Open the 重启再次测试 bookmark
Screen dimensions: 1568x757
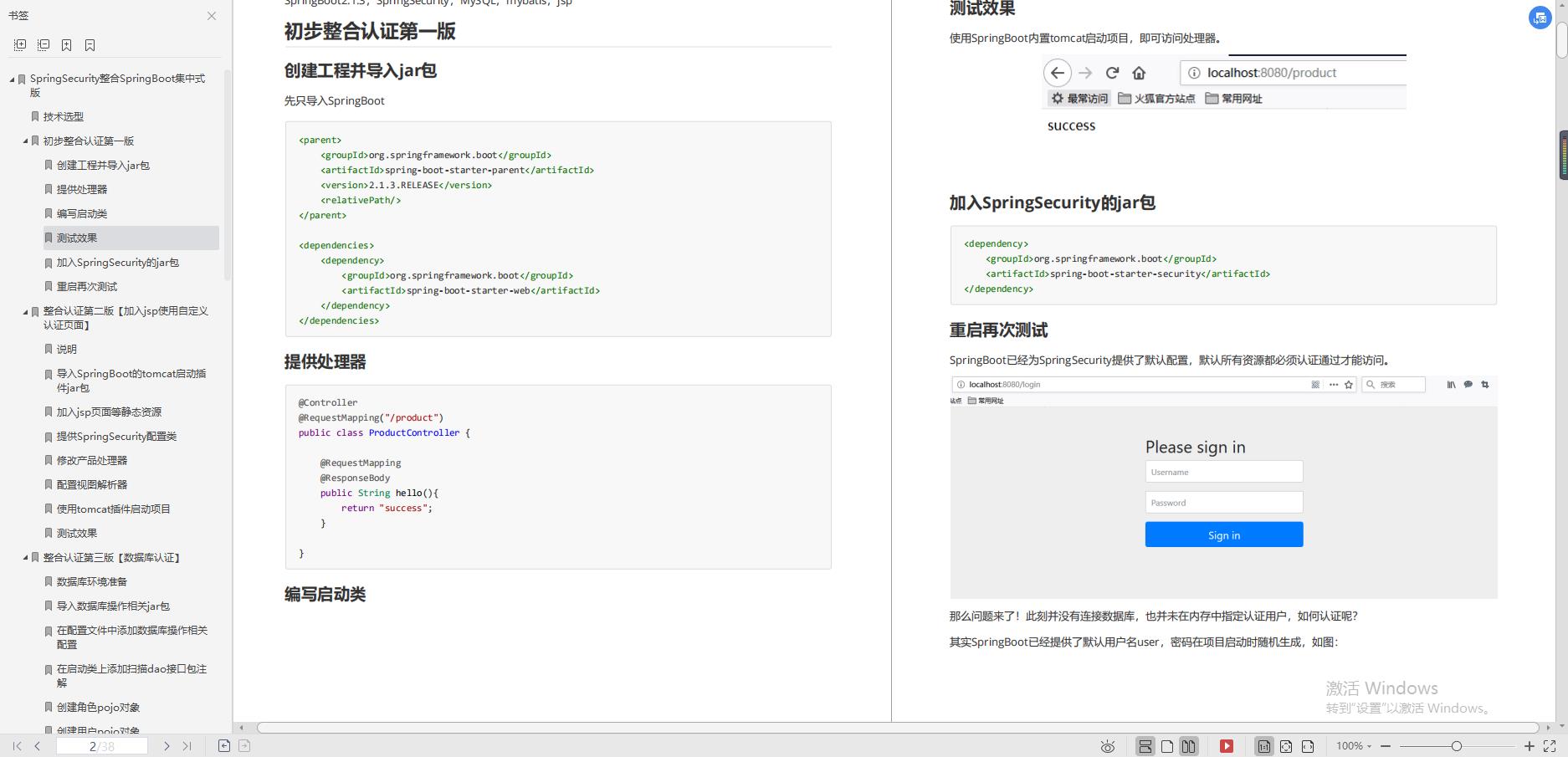coord(87,287)
